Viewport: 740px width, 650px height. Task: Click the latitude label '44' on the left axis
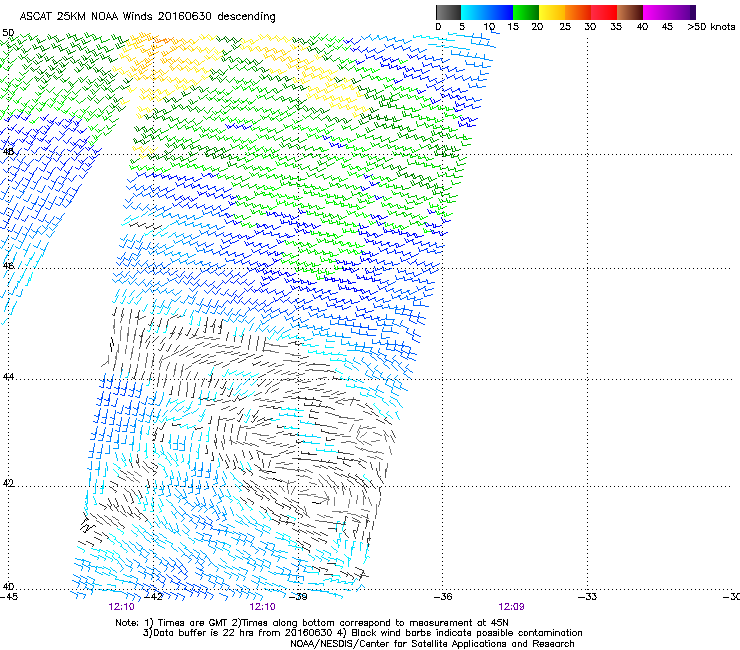pos(8,377)
